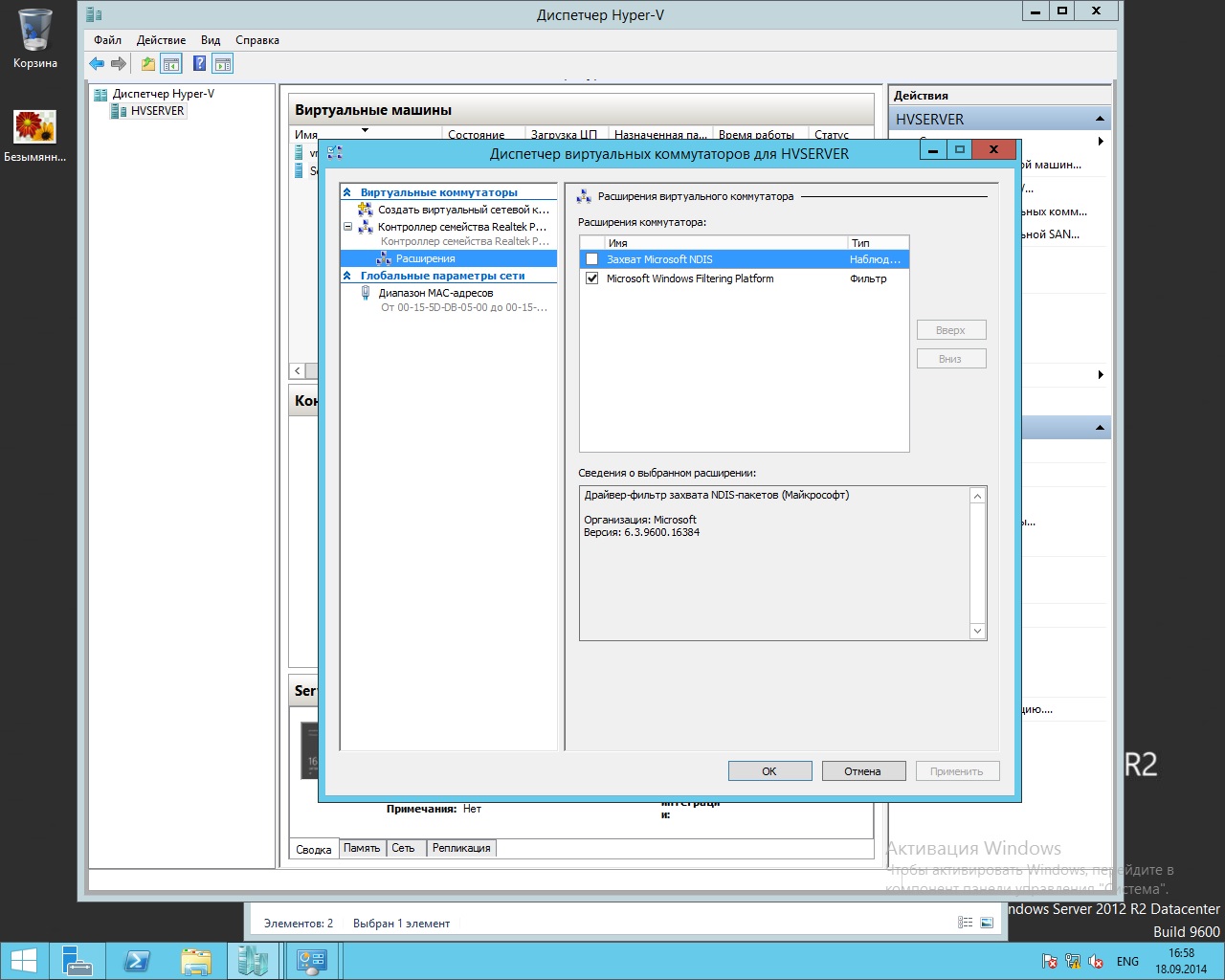Click the Применить button
1225x980 pixels.
tap(957, 771)
